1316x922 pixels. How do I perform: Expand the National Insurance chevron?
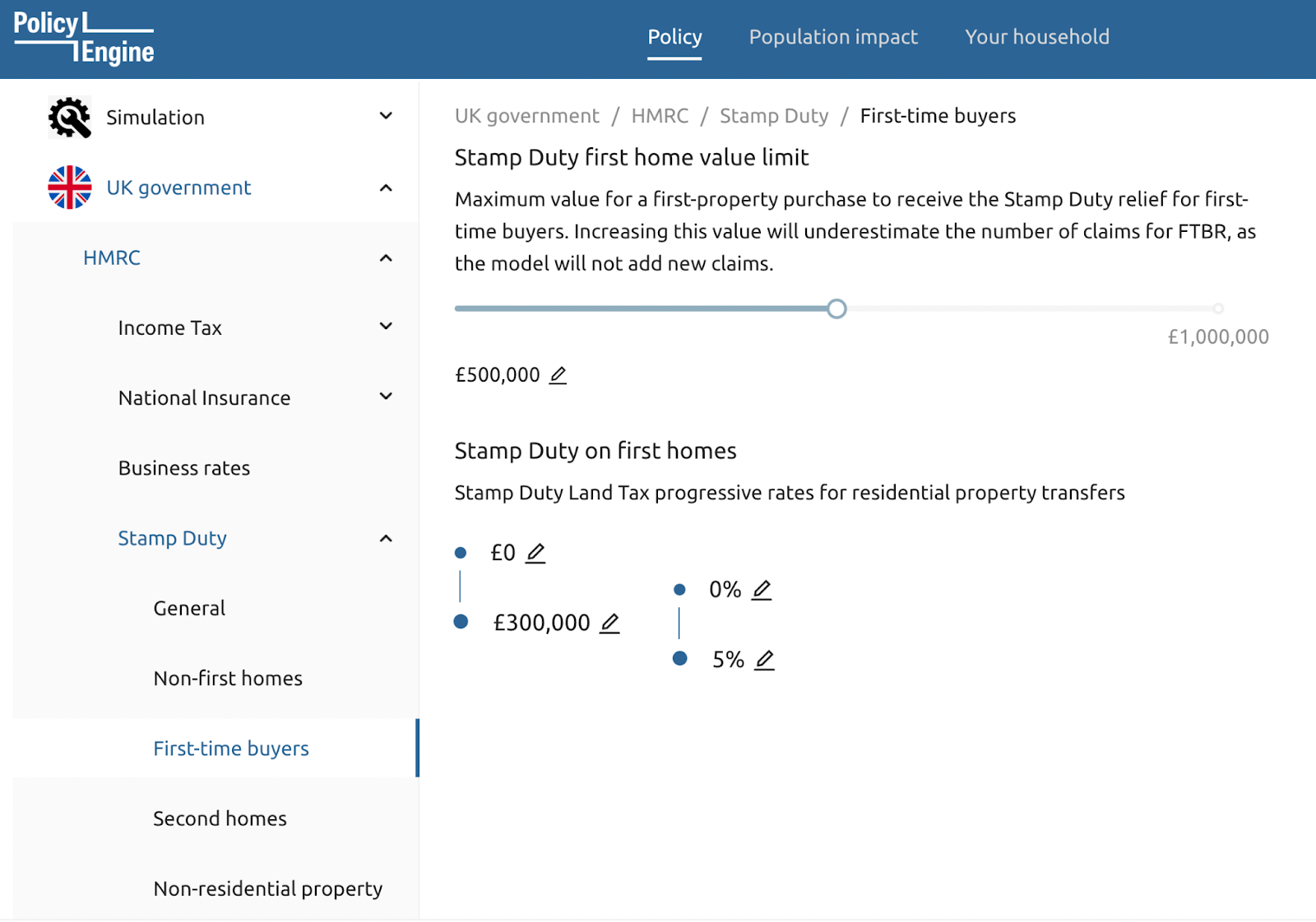(x=386, y=396)
